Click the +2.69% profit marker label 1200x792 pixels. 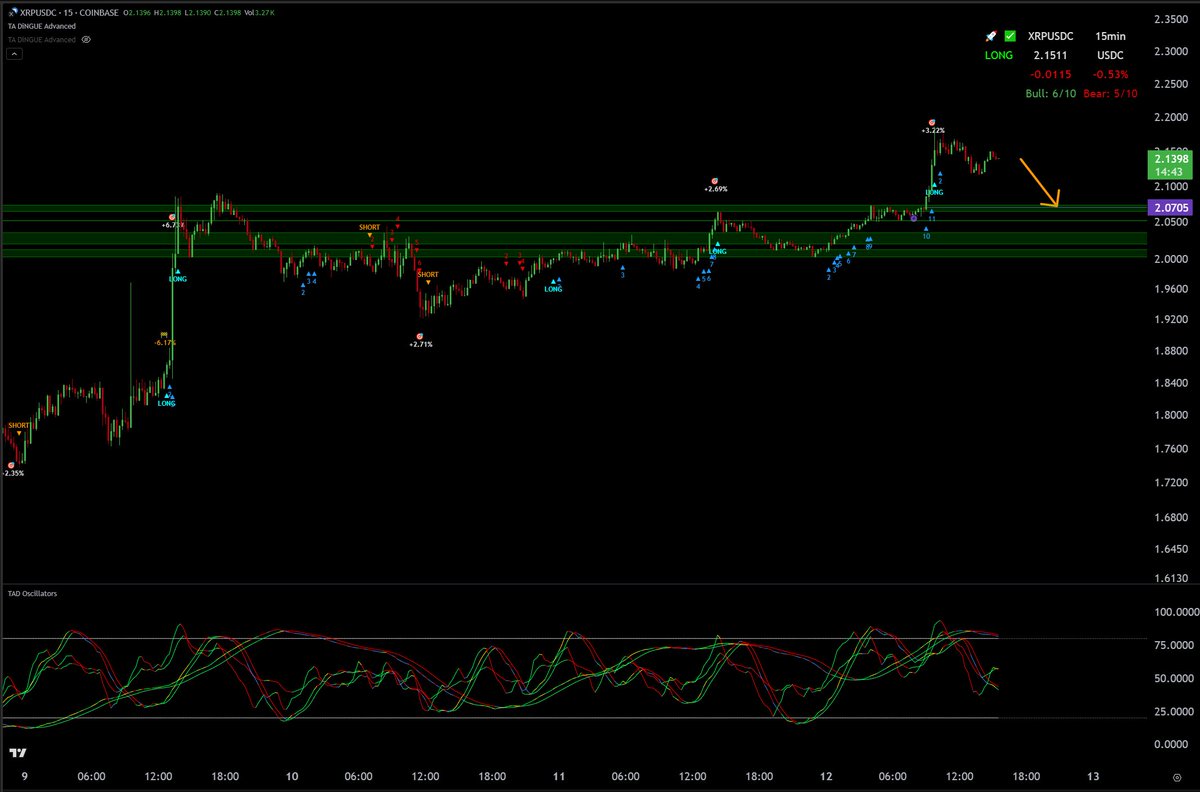tap(715, 188)
